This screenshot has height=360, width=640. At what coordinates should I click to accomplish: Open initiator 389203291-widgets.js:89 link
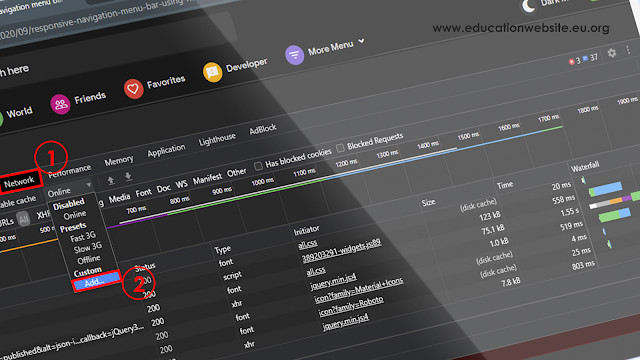point(341,251)
